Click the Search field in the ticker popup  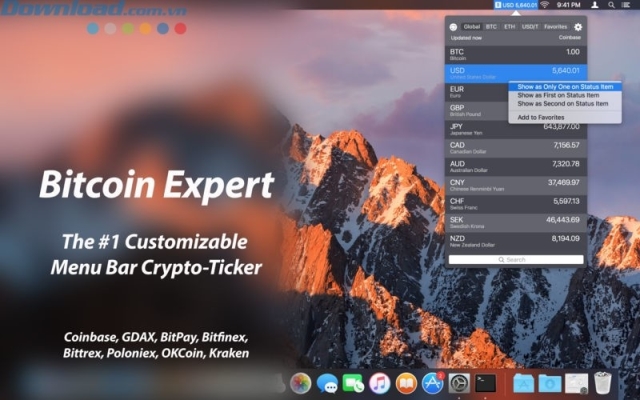coord(516,260)
